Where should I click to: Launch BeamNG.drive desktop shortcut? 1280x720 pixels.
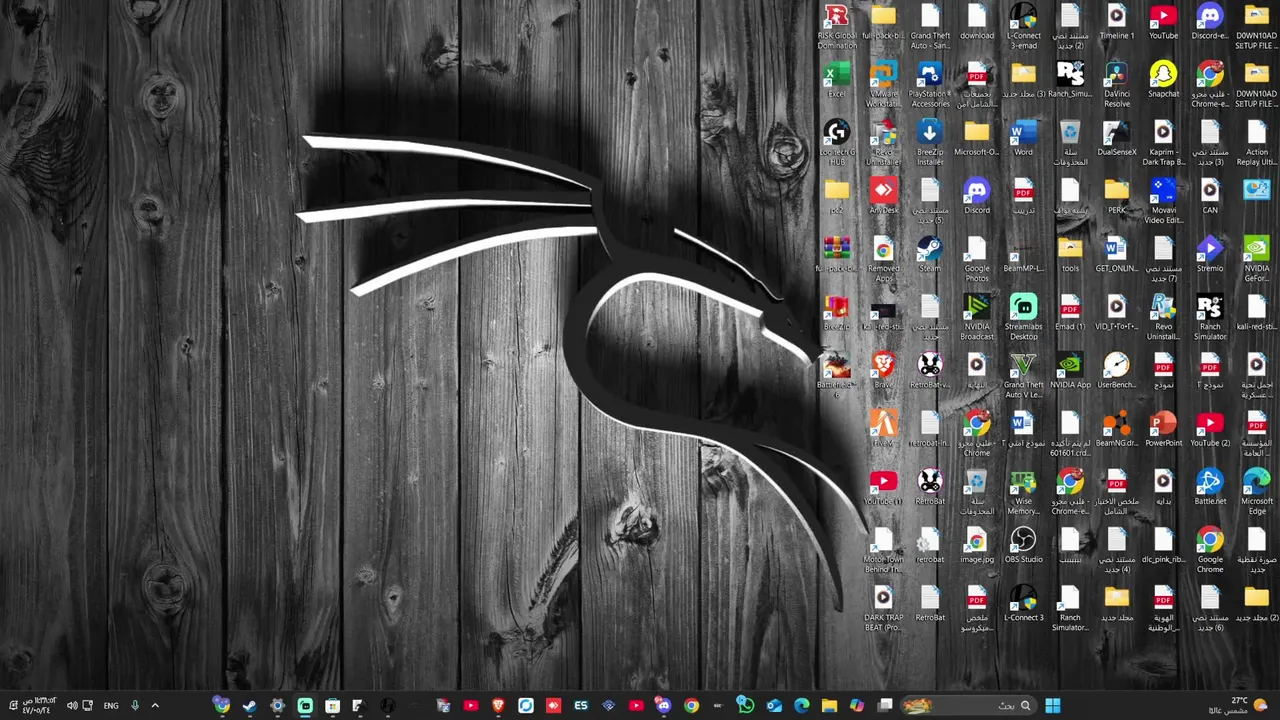pyautogui.click(x=1117, y=428)
